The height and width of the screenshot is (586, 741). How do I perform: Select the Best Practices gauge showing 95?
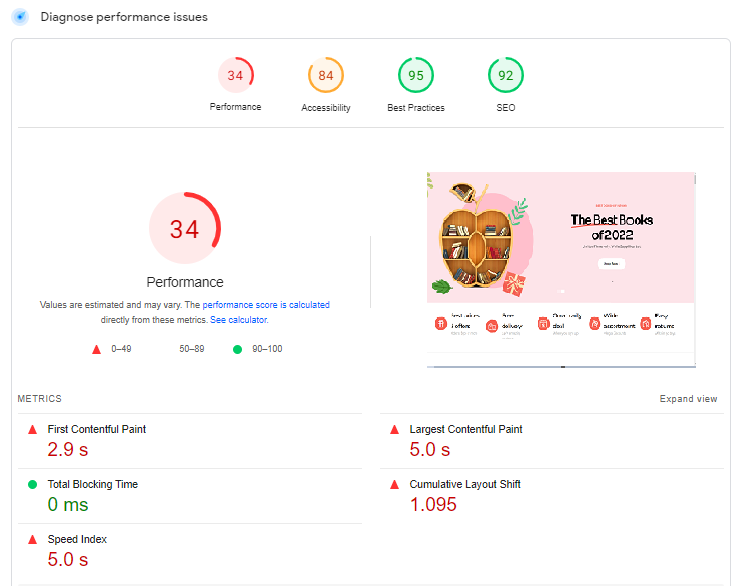[x=415, y=75]
